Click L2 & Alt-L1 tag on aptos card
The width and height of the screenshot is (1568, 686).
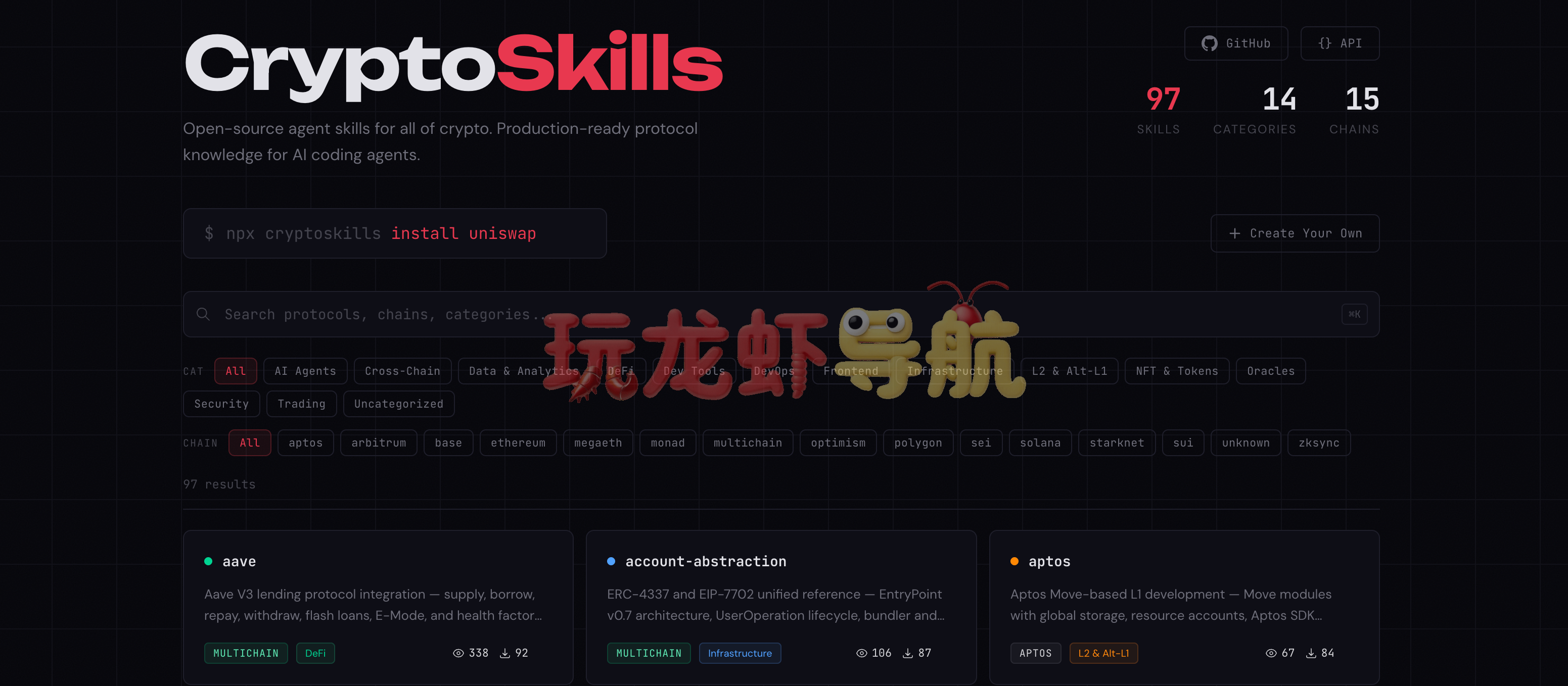point(1103,653)
